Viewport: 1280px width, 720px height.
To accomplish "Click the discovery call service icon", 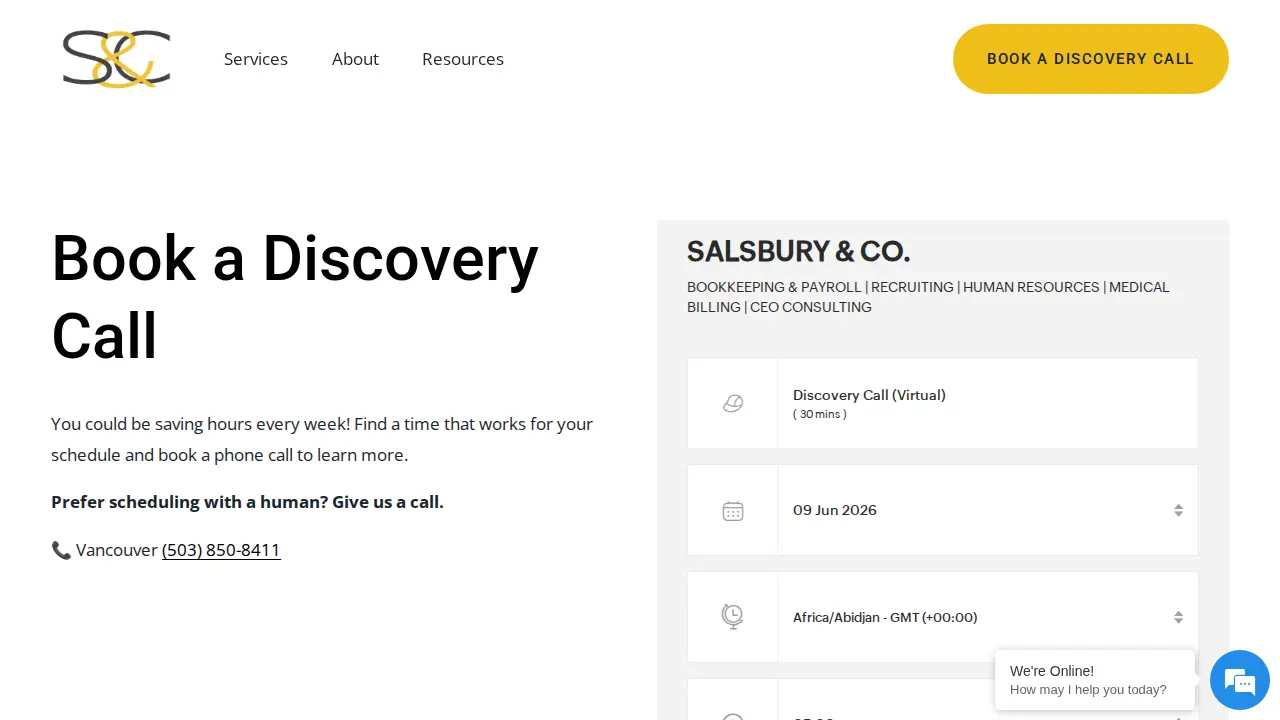I will [733, 403].
